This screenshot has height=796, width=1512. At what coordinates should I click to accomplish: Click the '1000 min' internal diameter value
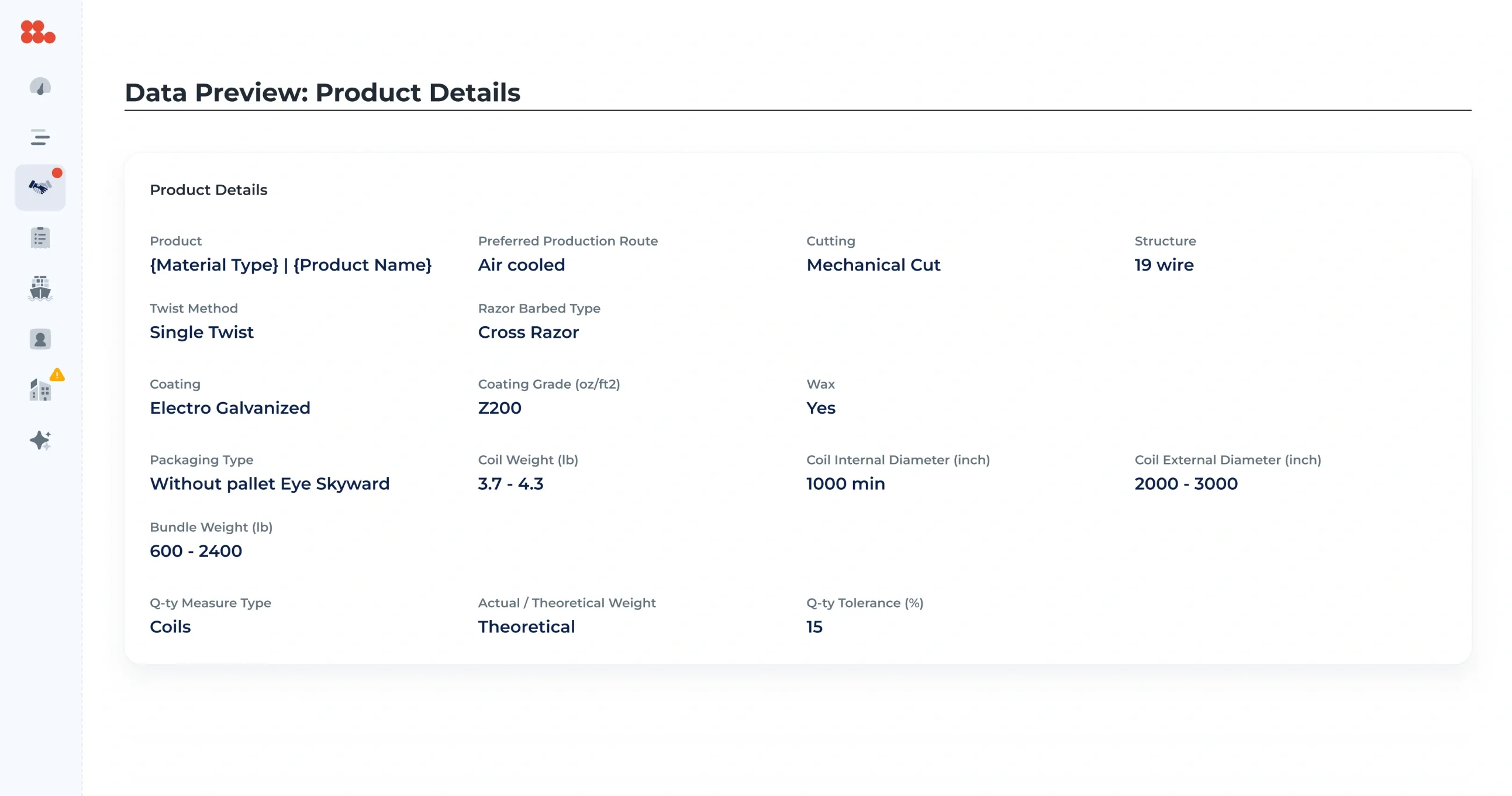(x=845, y=484)
